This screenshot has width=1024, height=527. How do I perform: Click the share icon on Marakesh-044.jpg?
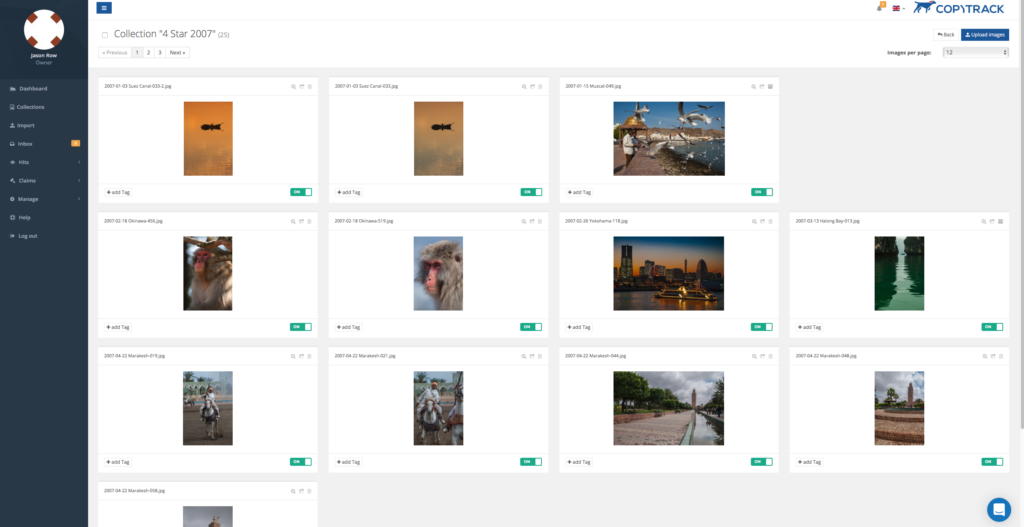pos(762,356)
